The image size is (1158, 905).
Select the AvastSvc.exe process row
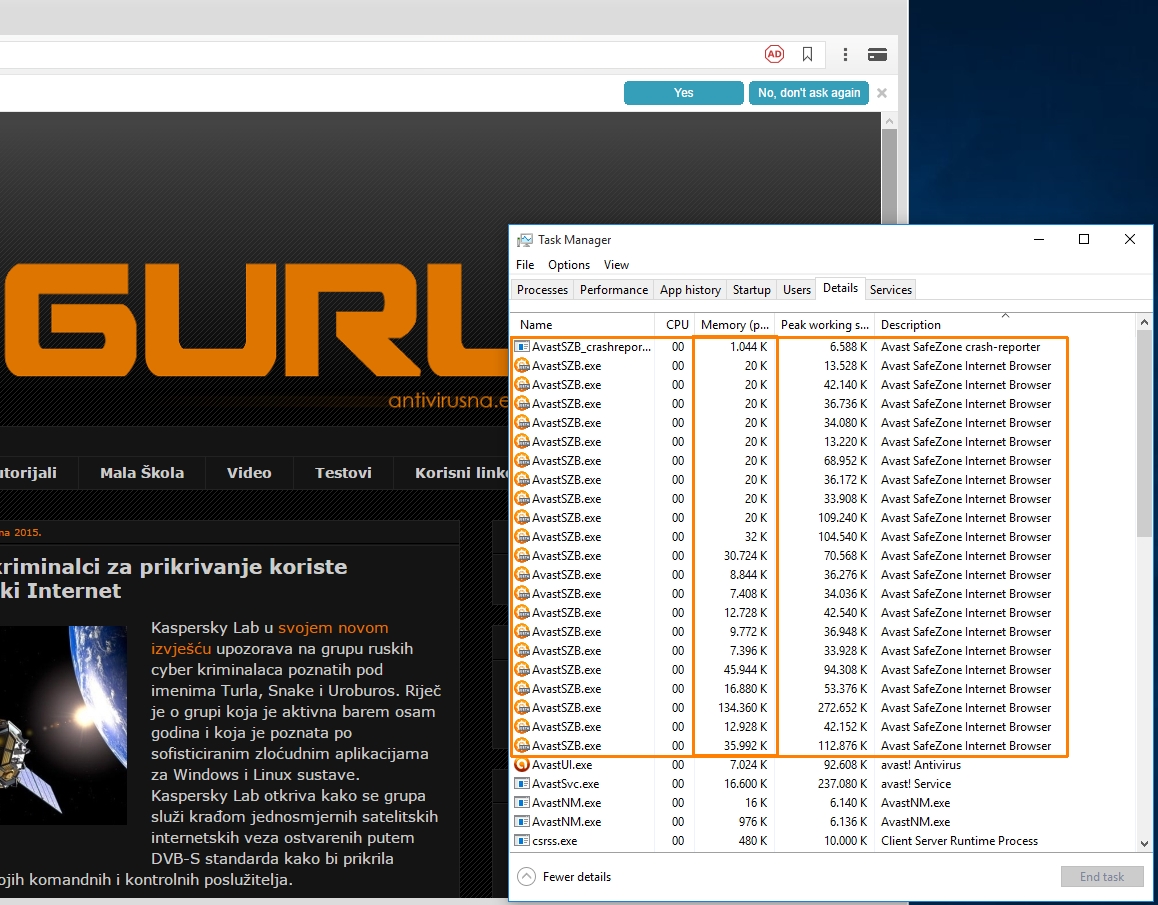566,784
